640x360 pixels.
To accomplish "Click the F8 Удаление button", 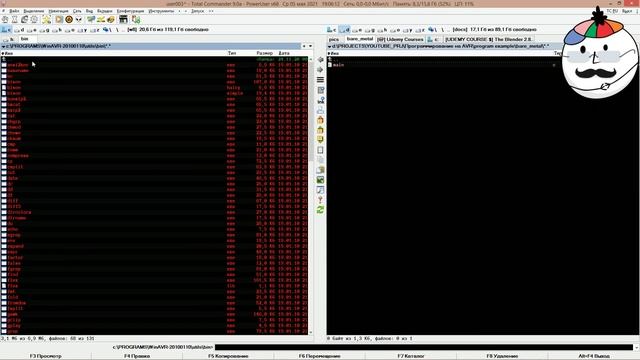I will [x=502, y=356].
